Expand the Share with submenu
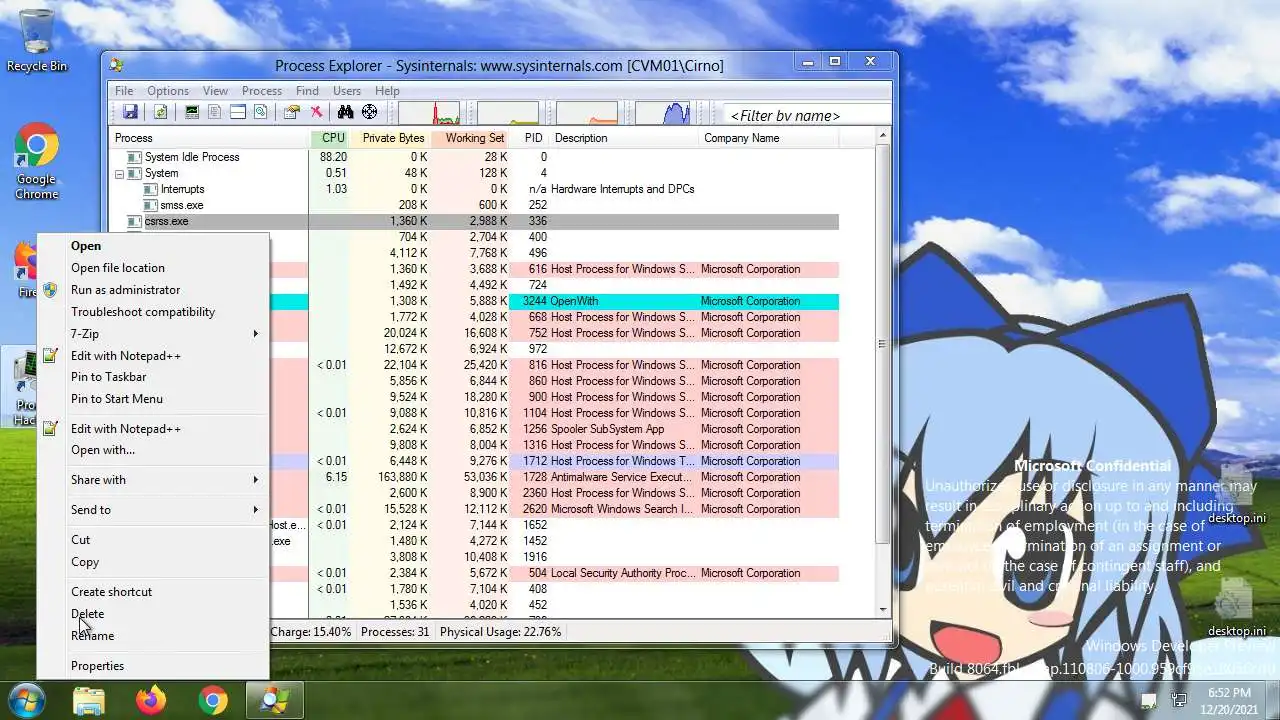Image resolution: width=1280 pixels, height=720 pixels. point(153,480)
